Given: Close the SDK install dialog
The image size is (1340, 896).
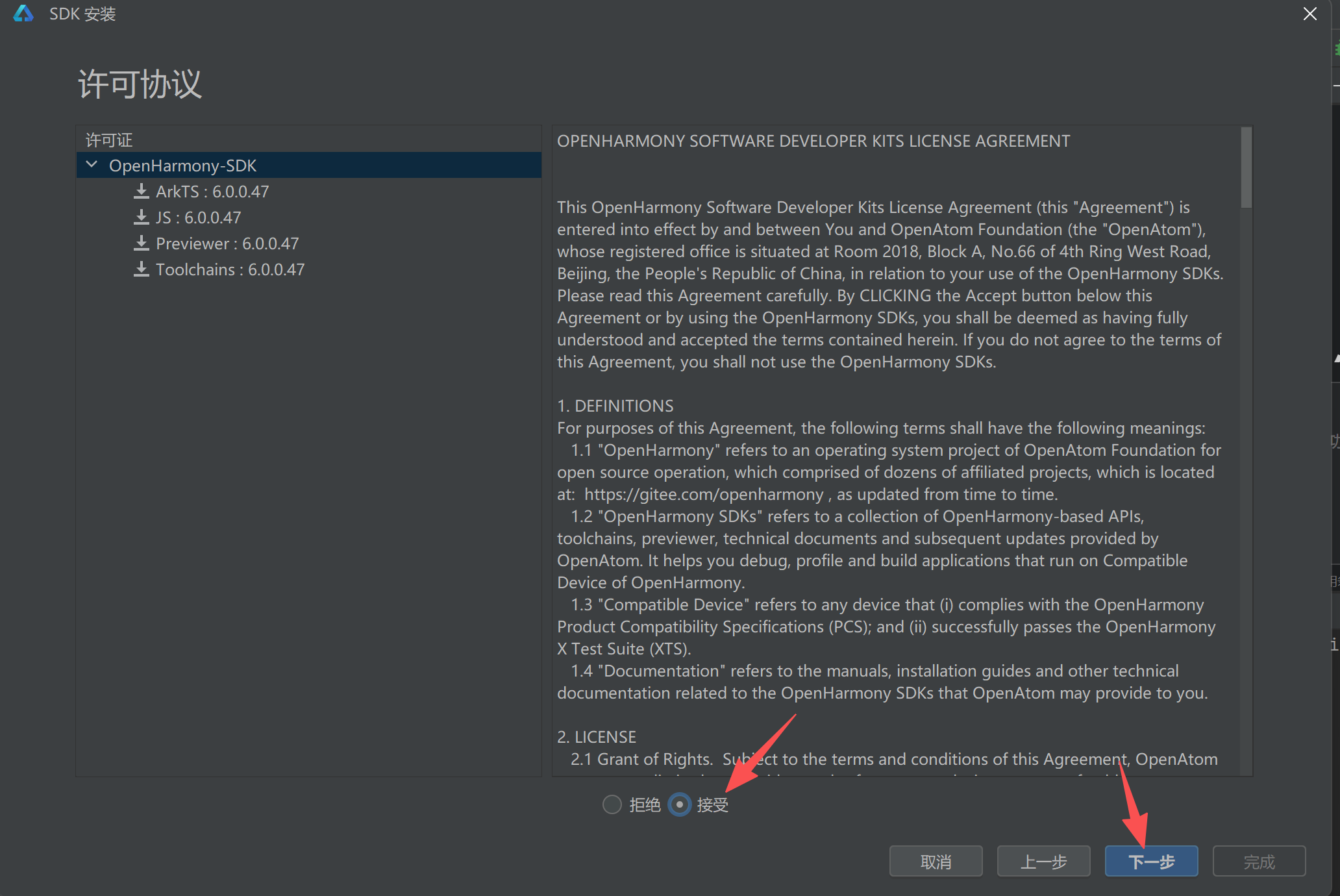Looking at the screenshot, I should (x=1309, y=14).
